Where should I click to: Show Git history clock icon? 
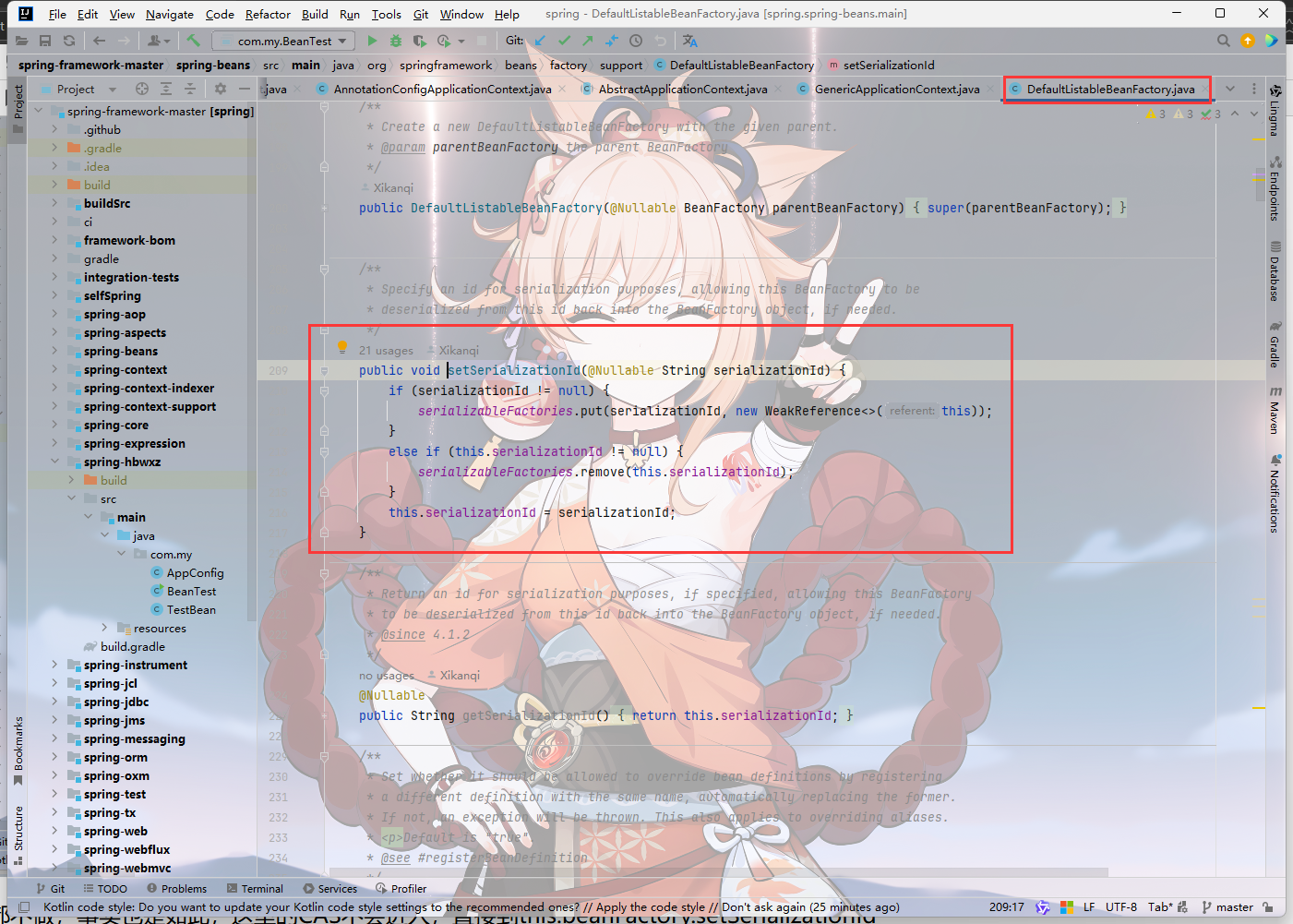coord(636,41)
